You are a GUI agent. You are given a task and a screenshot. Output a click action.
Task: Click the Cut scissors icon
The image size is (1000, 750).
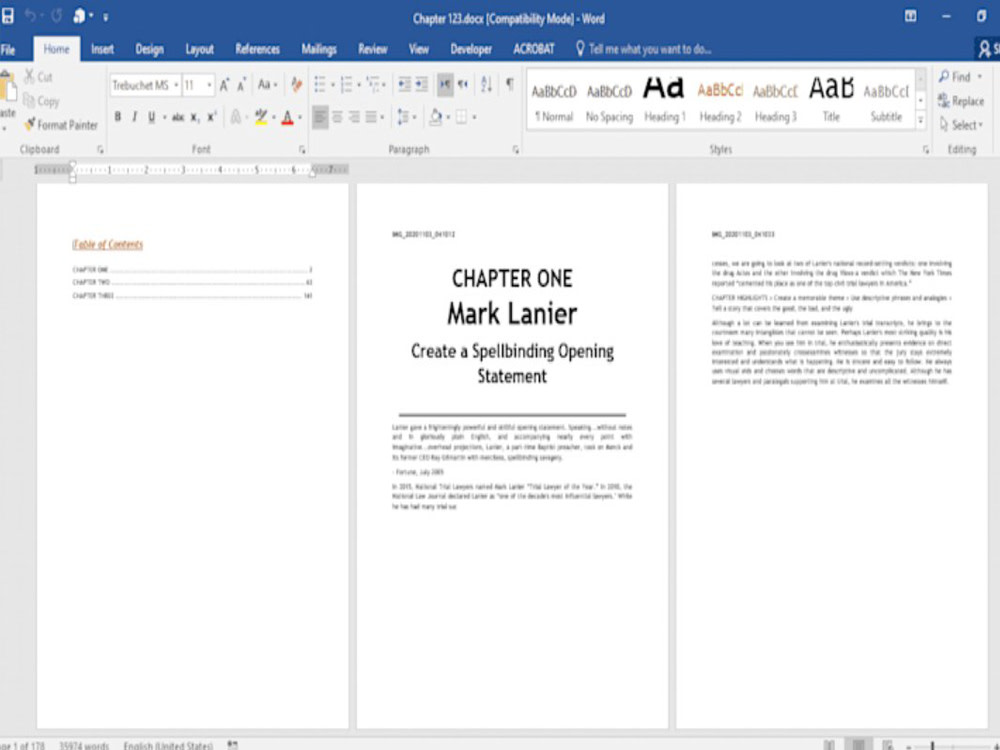[x=29, y=77]
